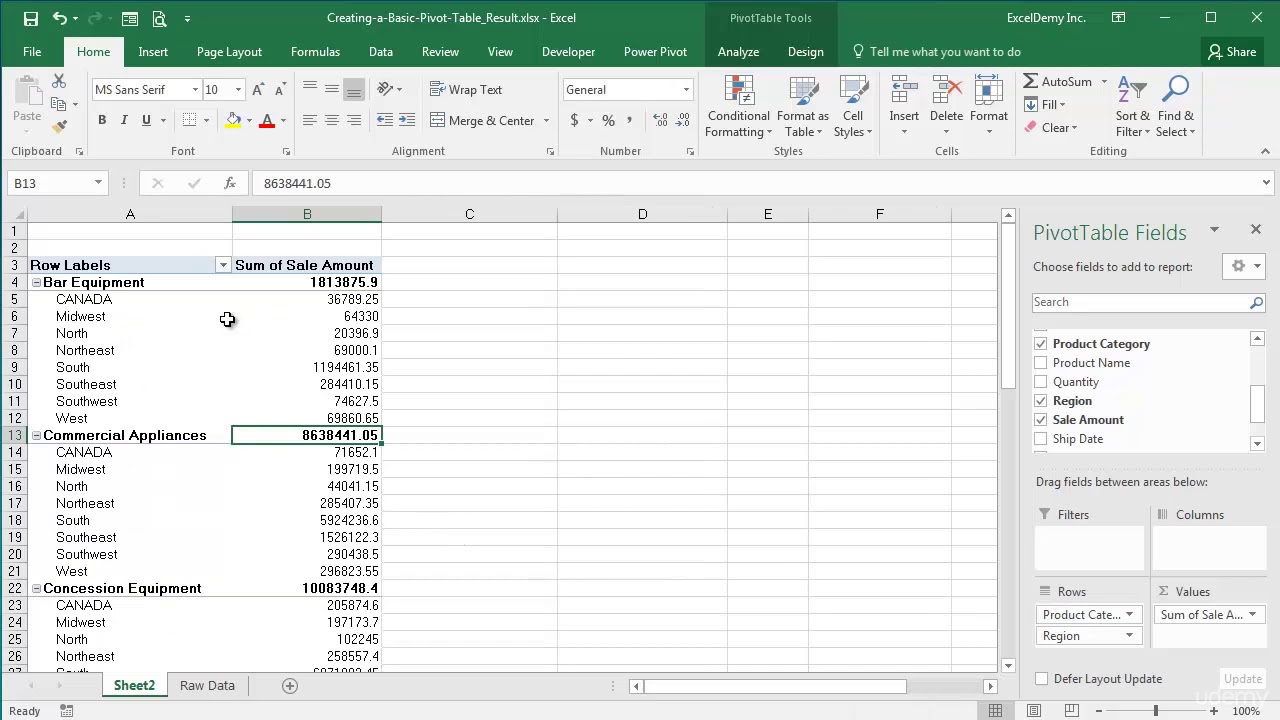Uncheck the Sale Amount field
This screenshot has width=1280, height=720.
(x=1041, y=419)
